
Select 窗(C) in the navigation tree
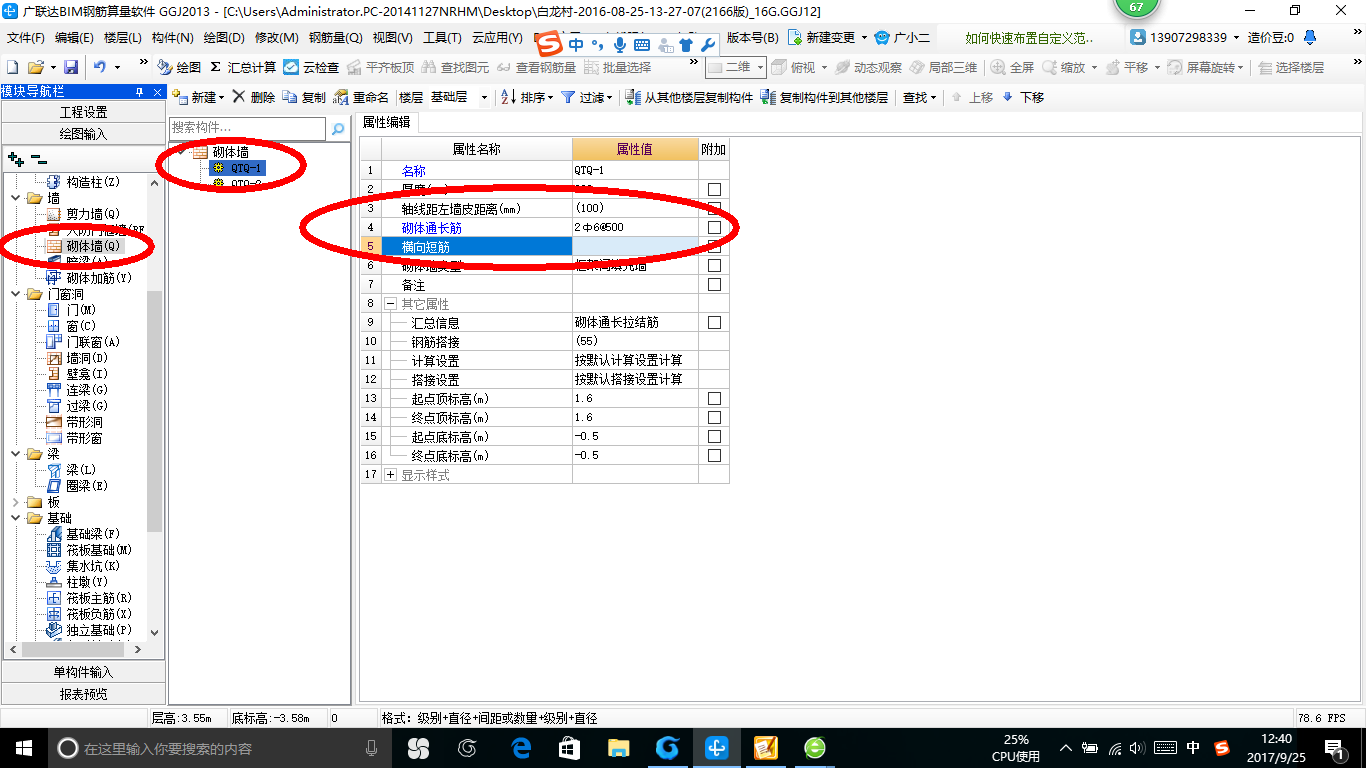click(x=81, y=326)
